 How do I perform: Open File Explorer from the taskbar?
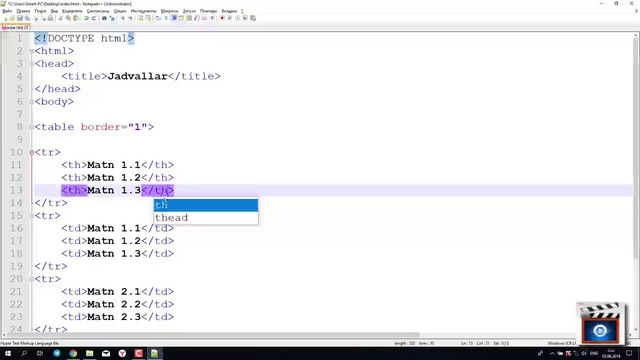click(x=89, y=353)
